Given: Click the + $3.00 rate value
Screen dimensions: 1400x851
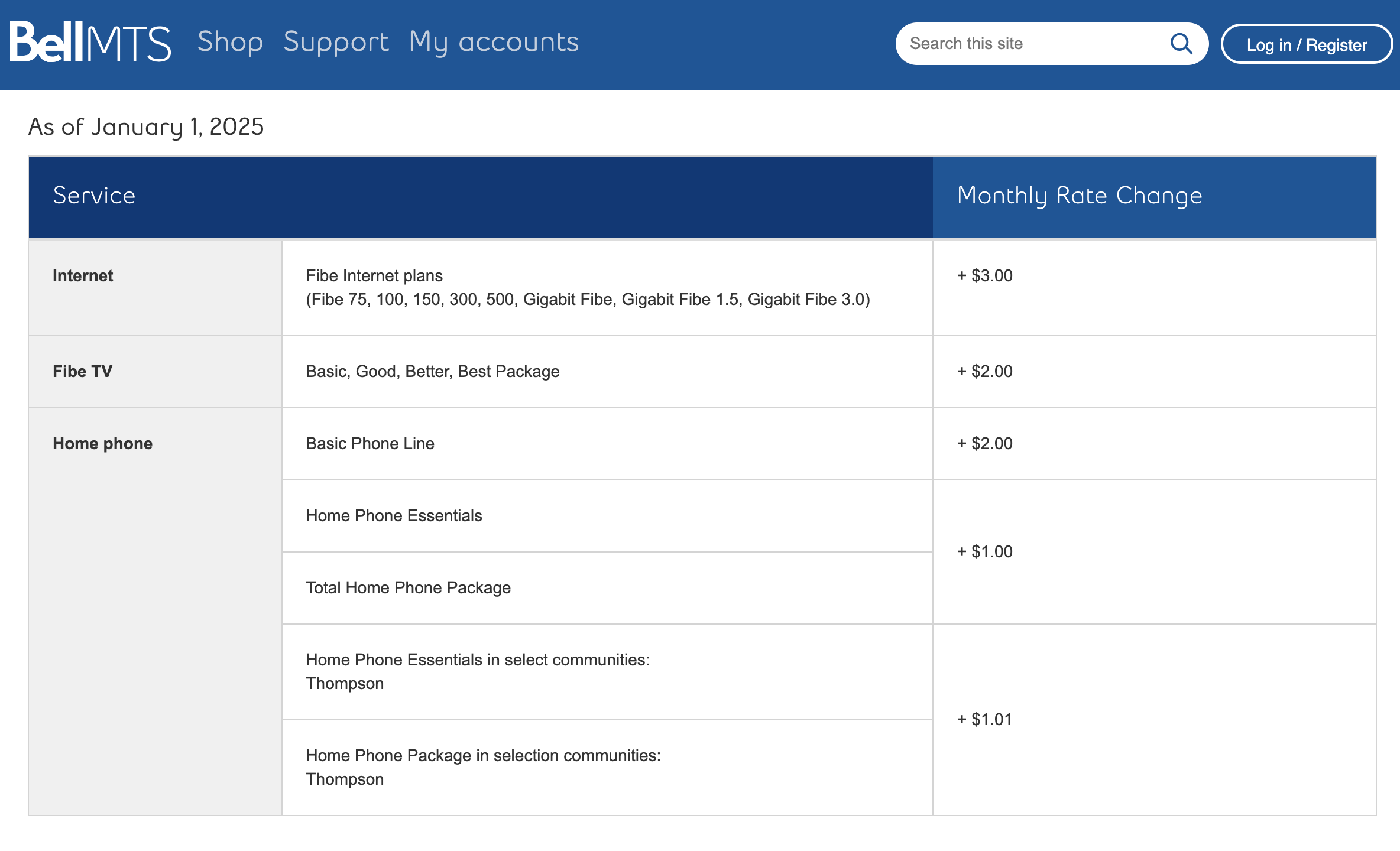Looking at the screenshot, I should point(985,275).
